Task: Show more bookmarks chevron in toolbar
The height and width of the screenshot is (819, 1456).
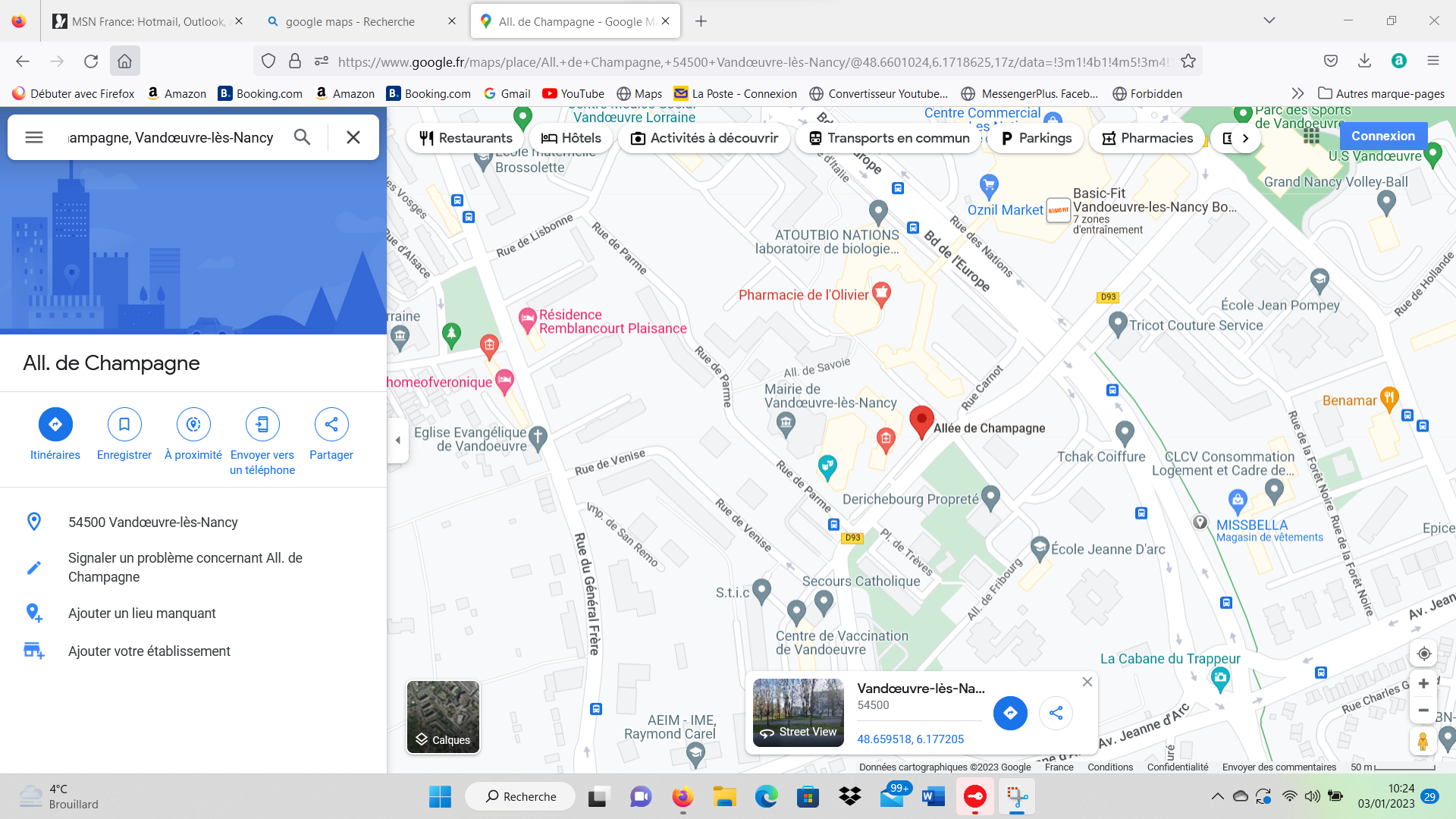Action: pos(1298,93)
